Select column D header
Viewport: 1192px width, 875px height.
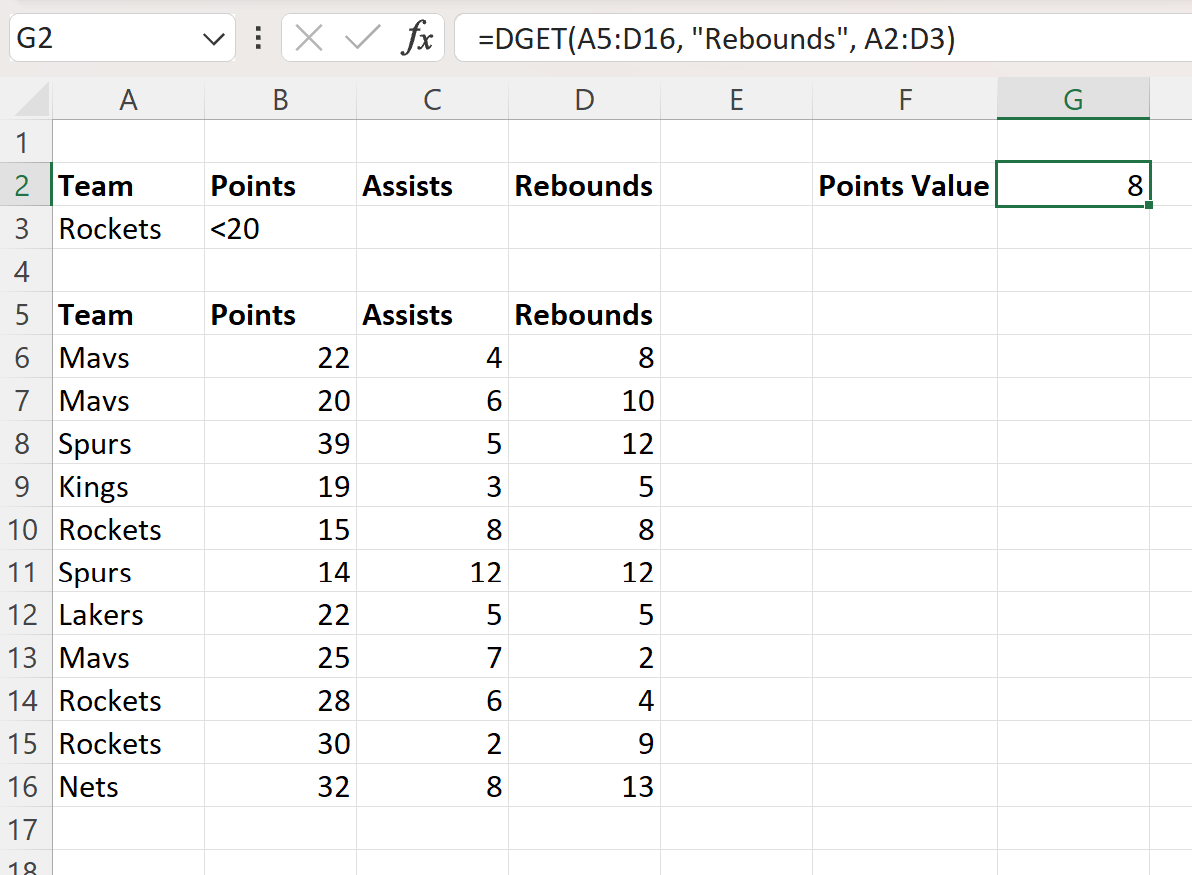tap(585, 100)
